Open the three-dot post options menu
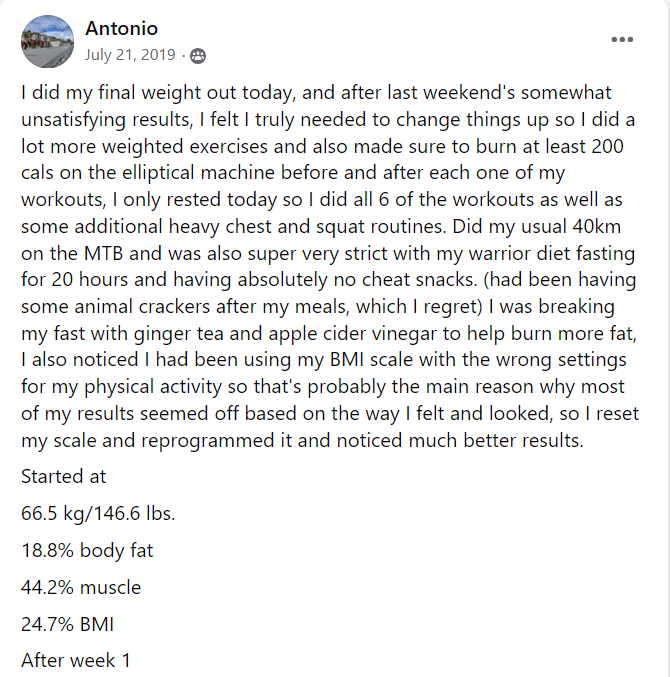This screenshot has width=670, height=677. pyautogui.click(x=622, y=40)
